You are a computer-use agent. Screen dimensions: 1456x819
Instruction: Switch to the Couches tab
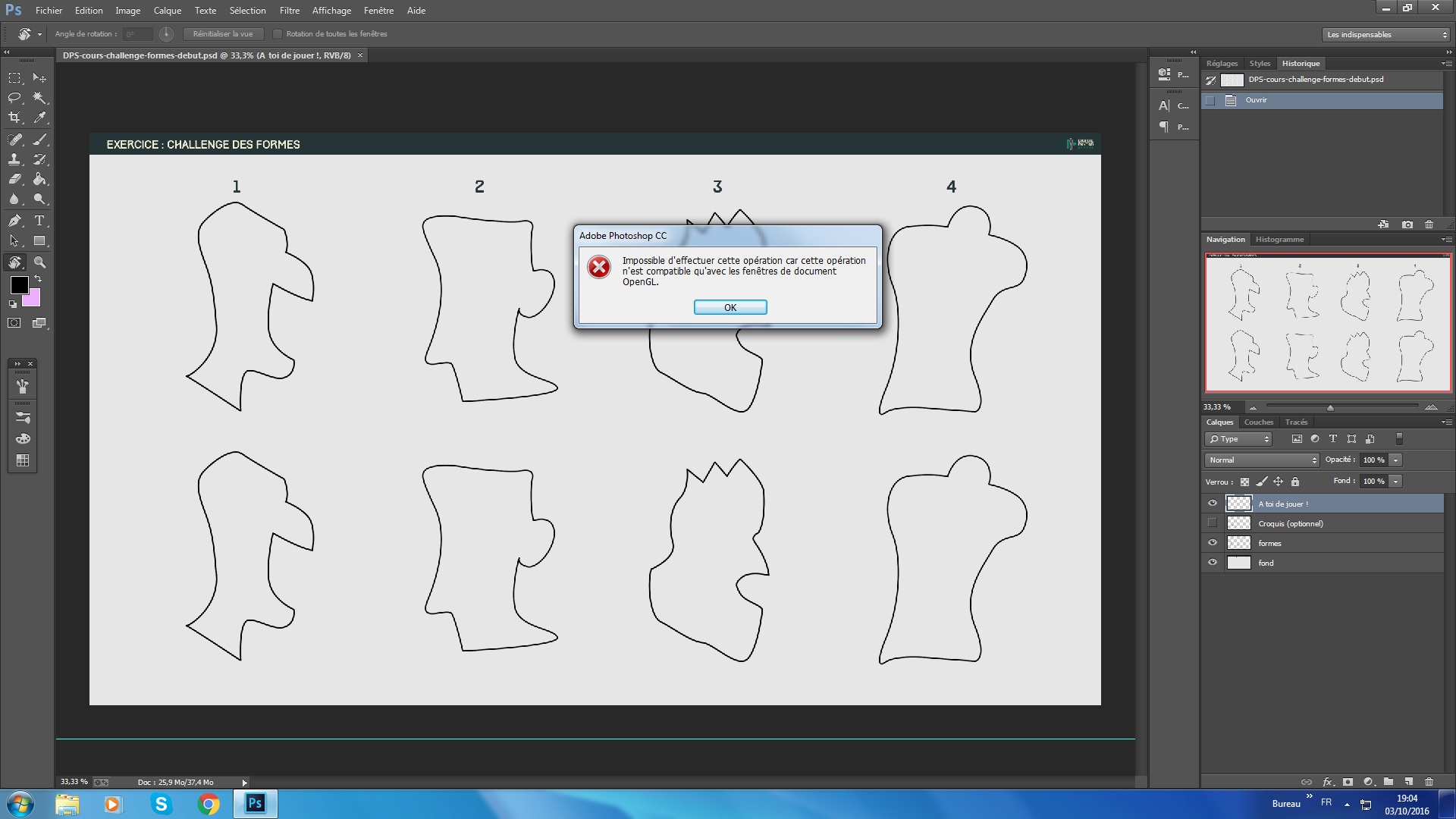tap(1258, 422)
